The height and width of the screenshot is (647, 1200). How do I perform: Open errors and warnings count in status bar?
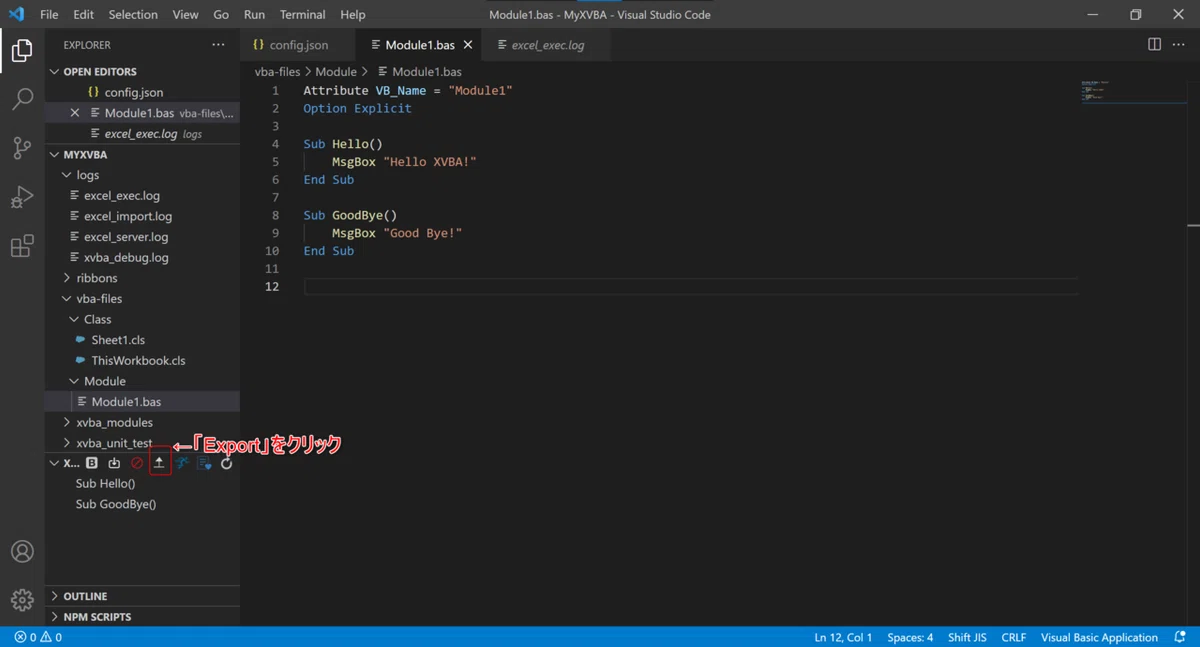coord(38,637)
